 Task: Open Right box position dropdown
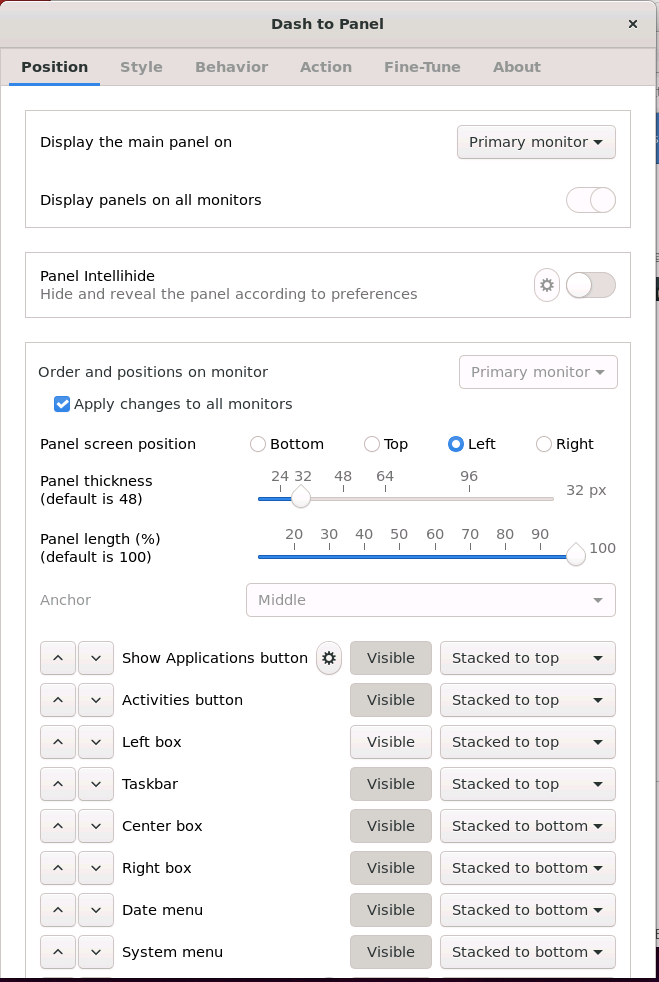point(528,868)
